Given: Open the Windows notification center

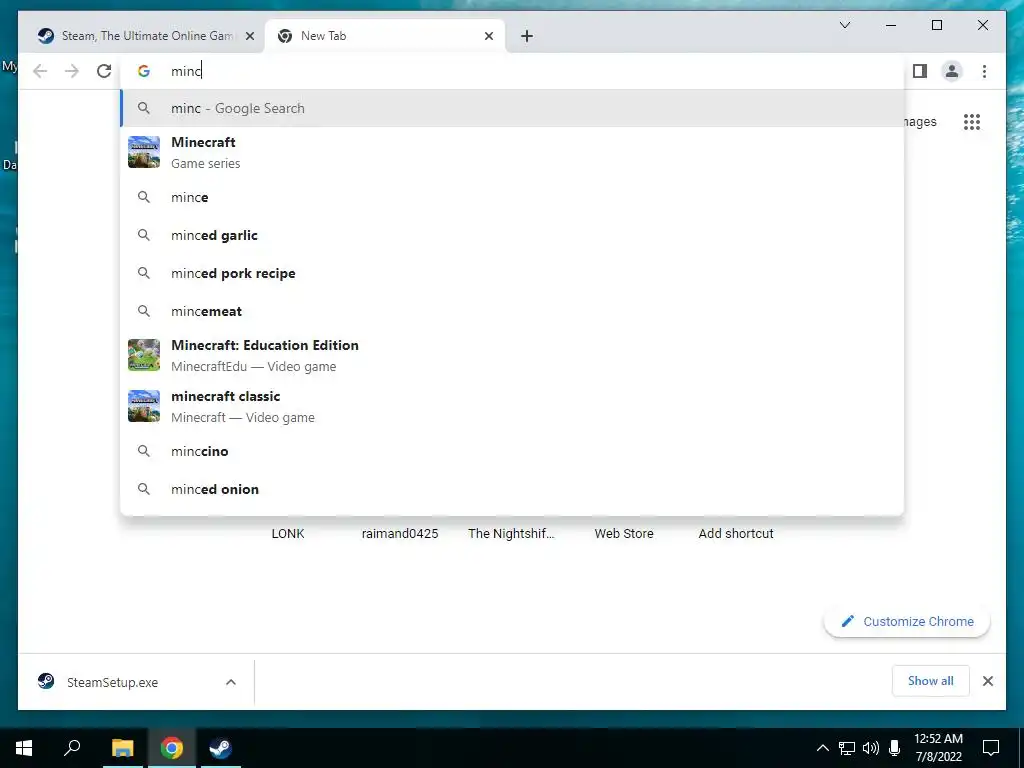Looking at the screenshot, I should point(991,748).
